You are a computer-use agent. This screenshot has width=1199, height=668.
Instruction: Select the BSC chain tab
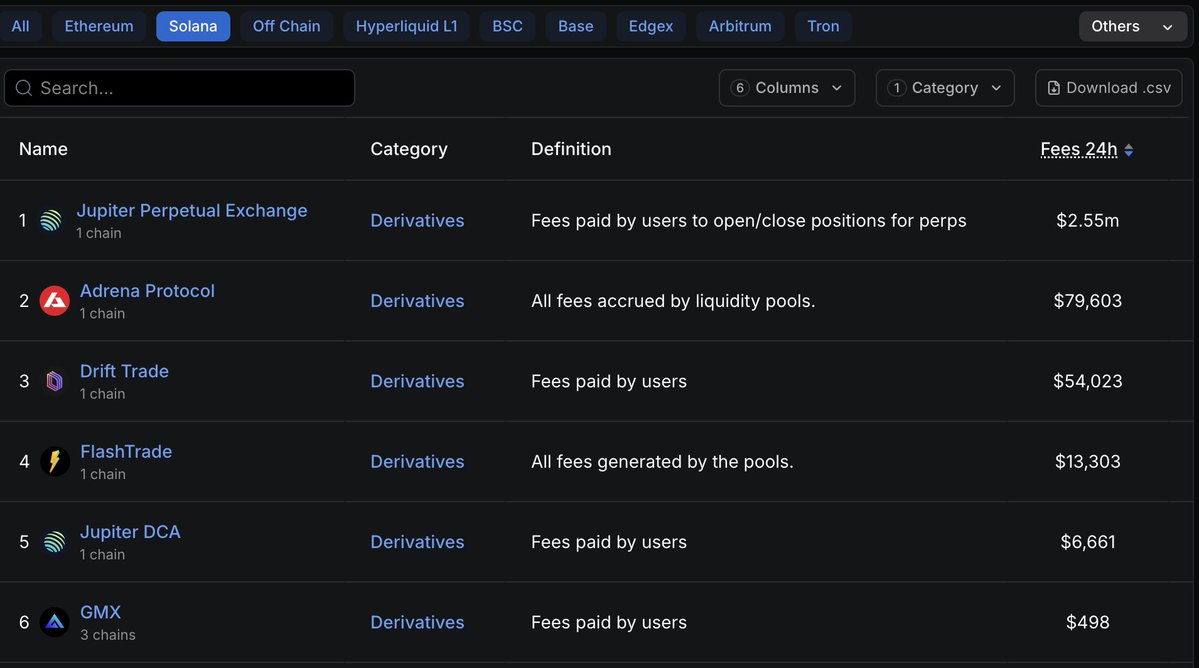[508, 26]
